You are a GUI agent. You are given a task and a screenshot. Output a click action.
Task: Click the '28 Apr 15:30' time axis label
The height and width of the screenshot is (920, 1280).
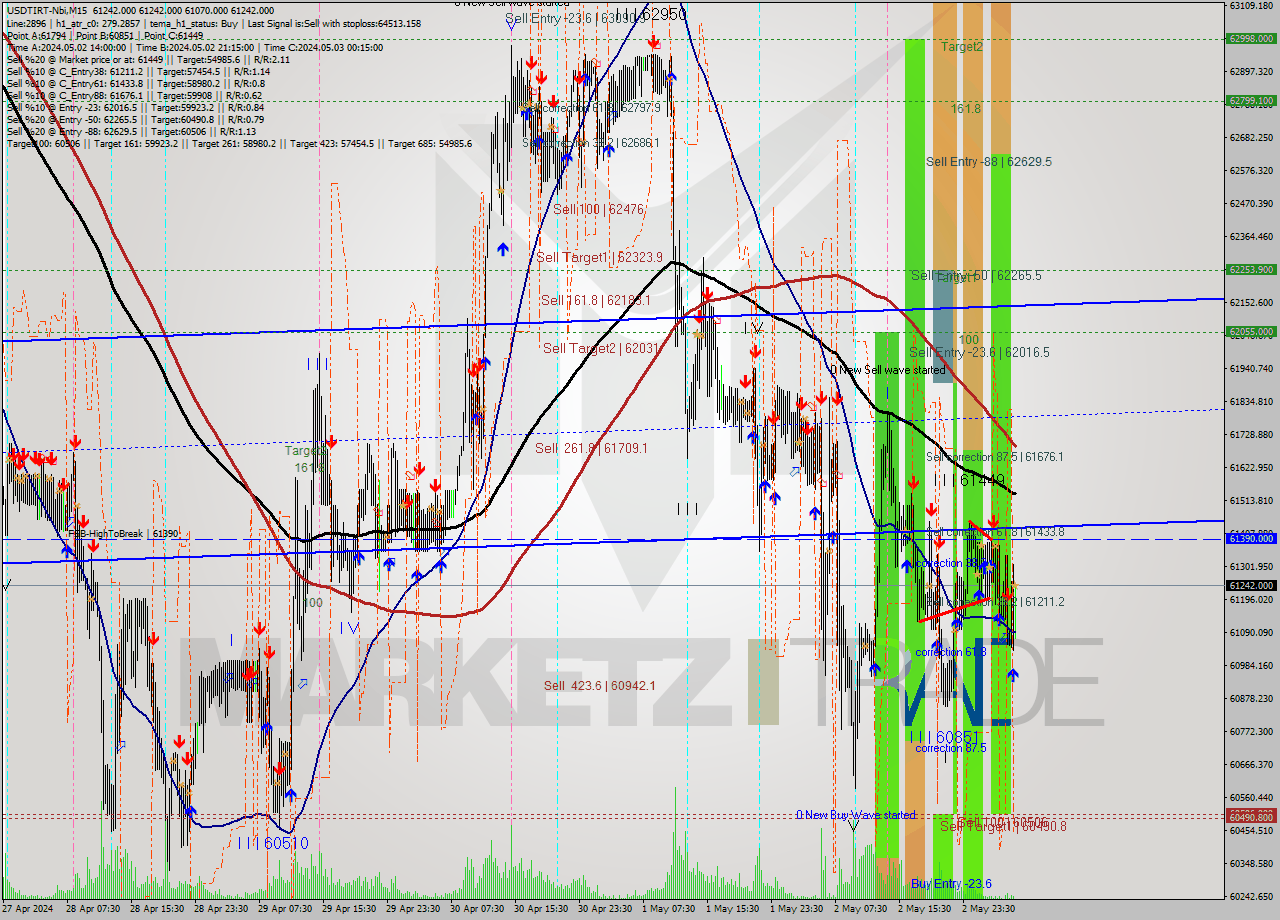pyautogui.click(x=157, y=909)
